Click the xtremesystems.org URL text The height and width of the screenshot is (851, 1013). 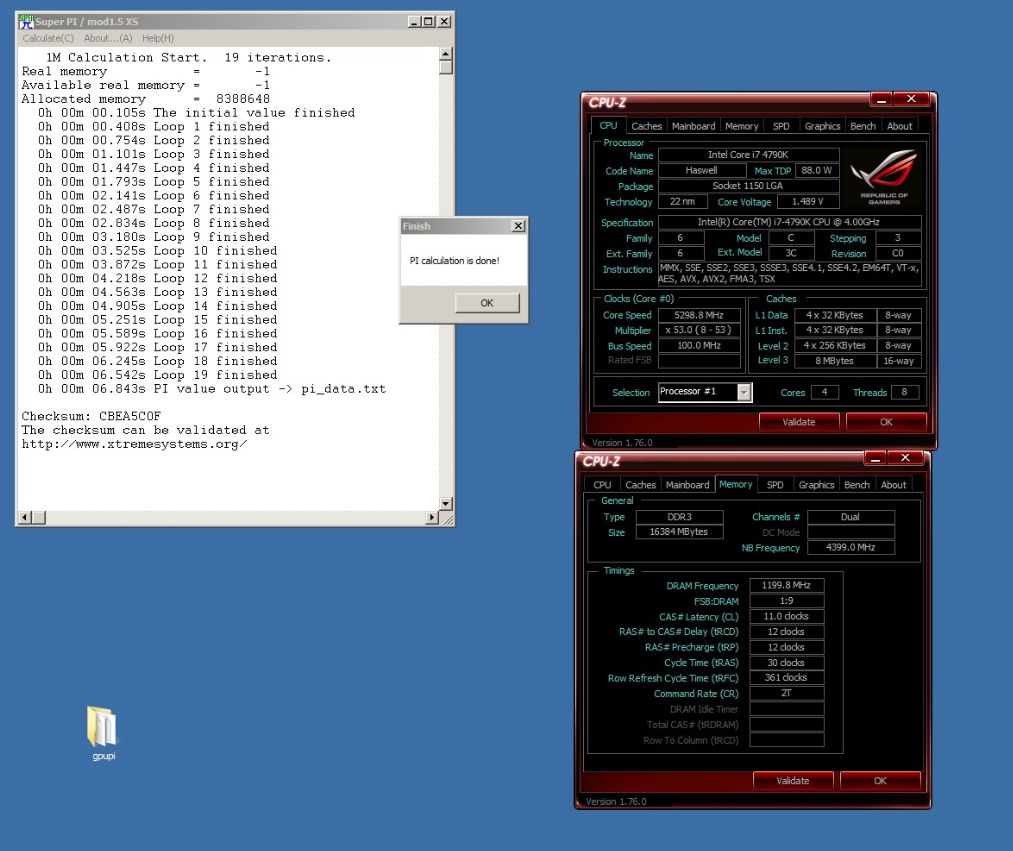134,445
